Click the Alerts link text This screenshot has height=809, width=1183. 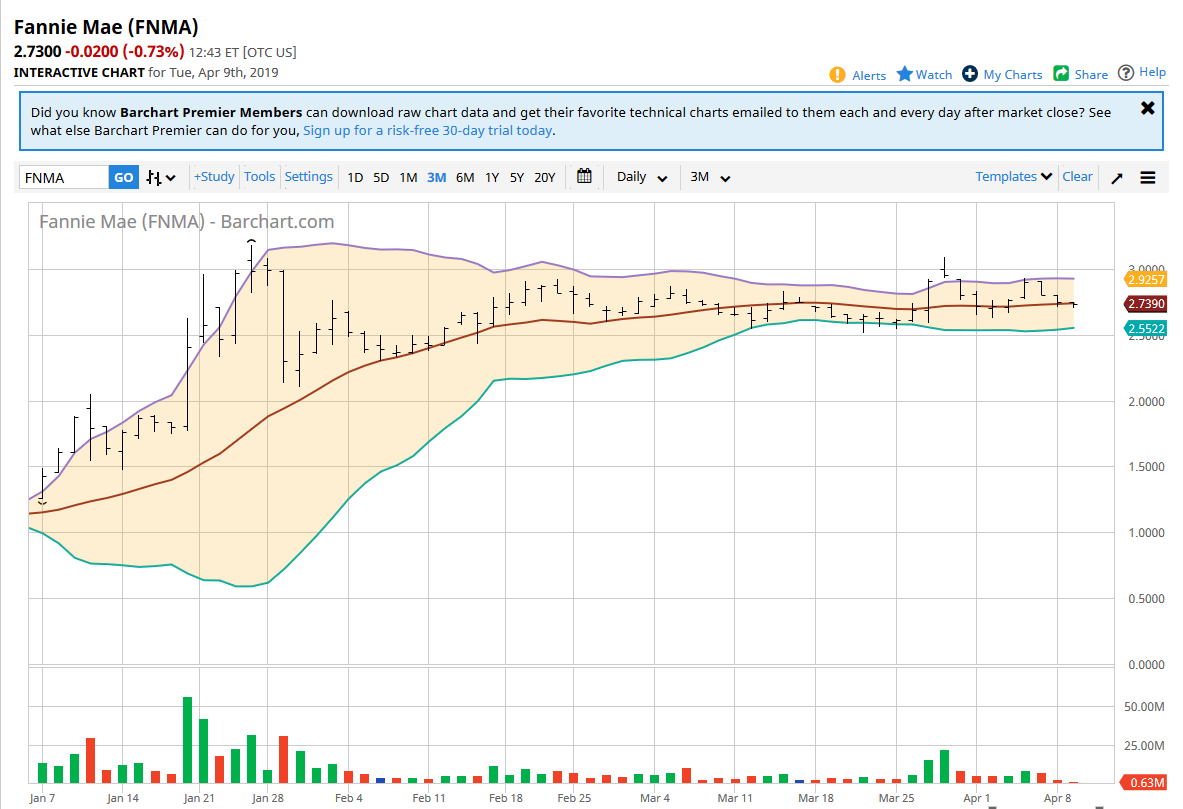pyautogui.click(x=869, y=75)
